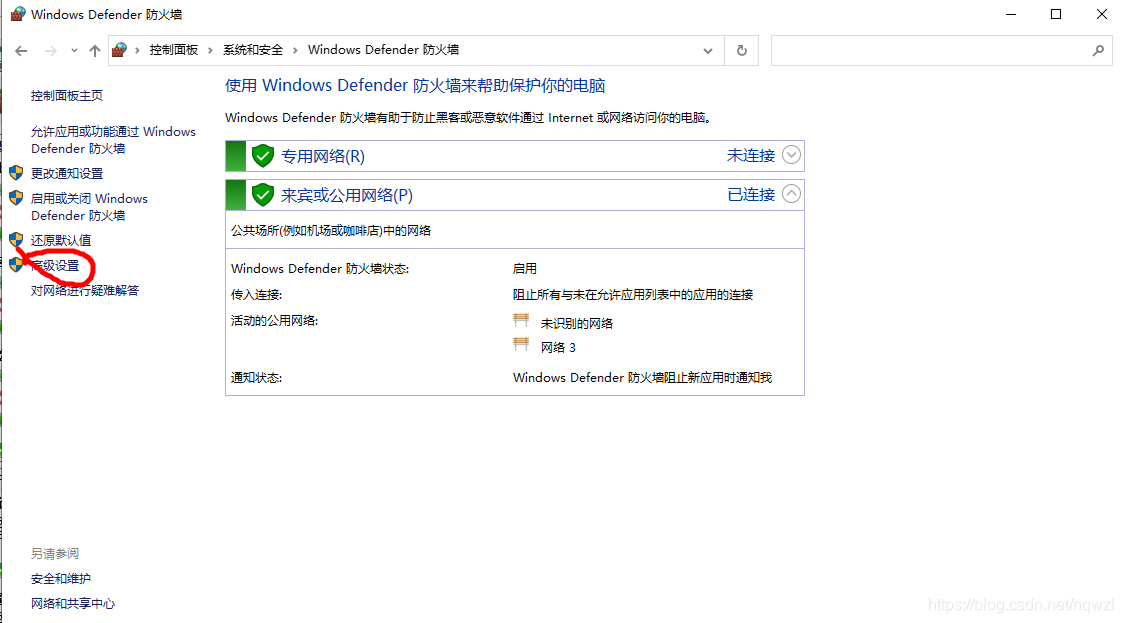The image size is (1123, 623).
Task: Click the 来宾或公用网络(P) heading
Action: 347,195
